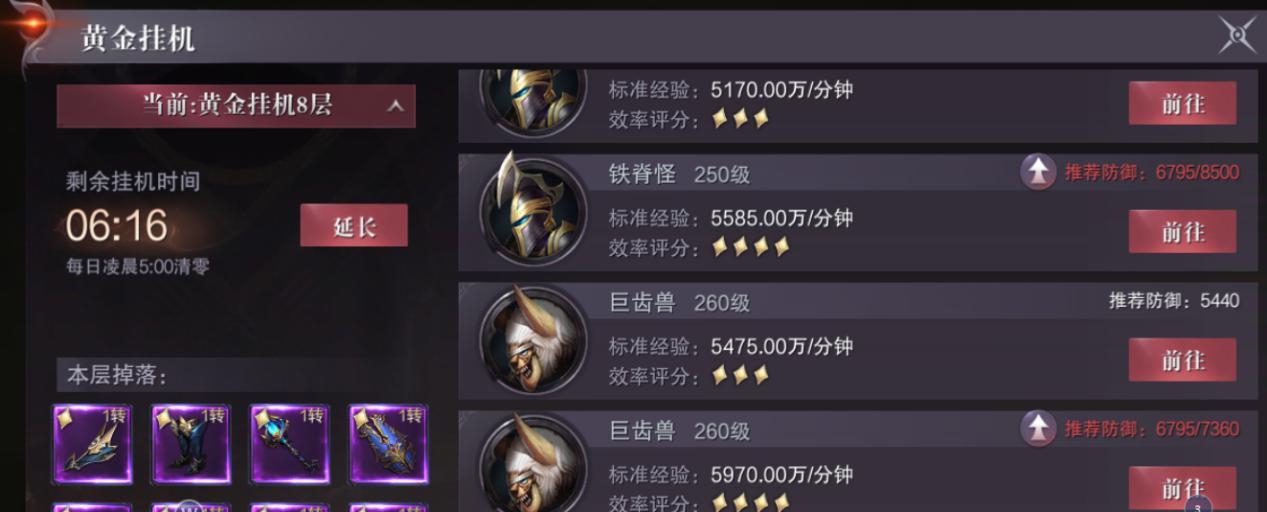Open the third drop item (blue staff)
Image resolution: width=1267 pixels, height=512 pixels.
[289, 445]
